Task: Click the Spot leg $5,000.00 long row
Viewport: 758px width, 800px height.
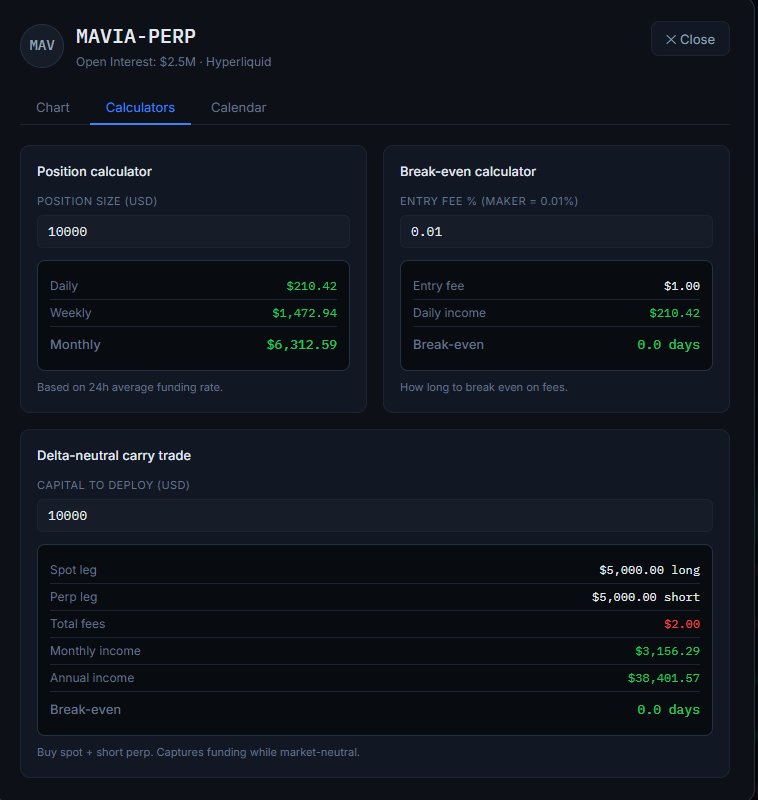Action: (x=375, y=570)
